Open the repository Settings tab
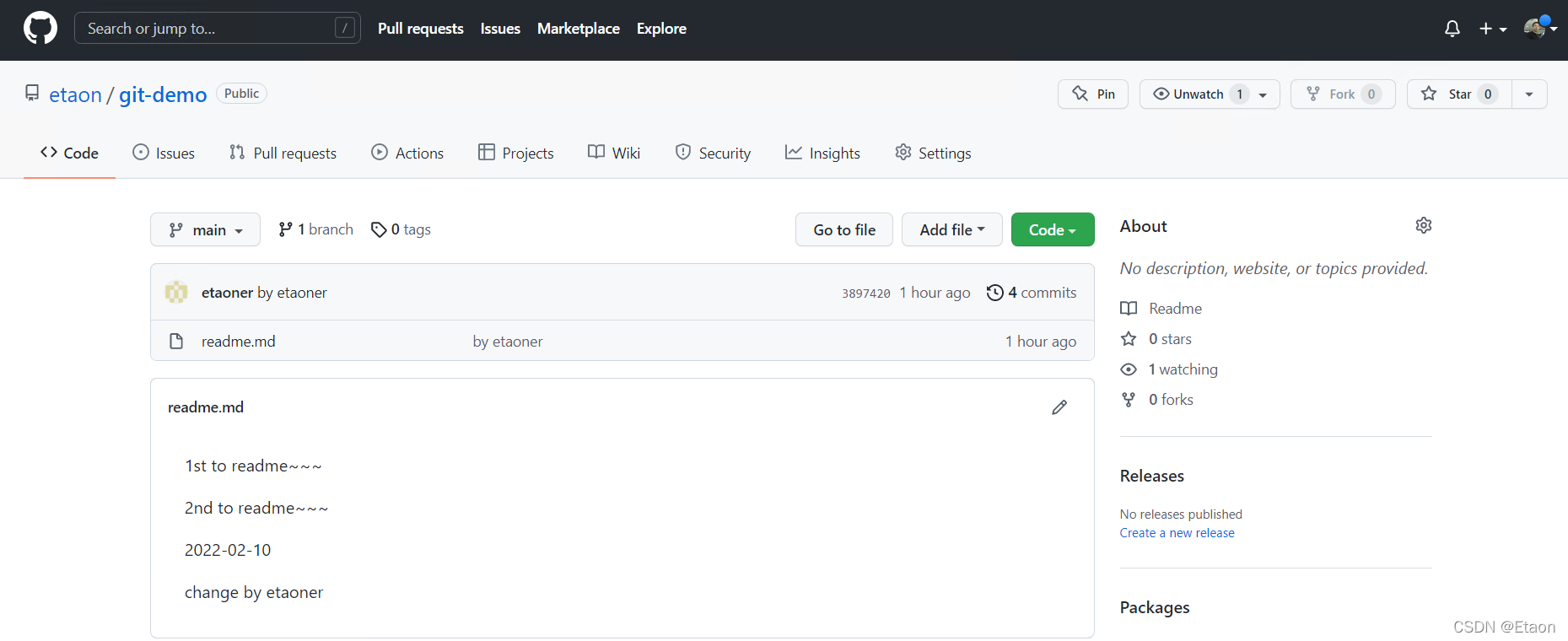The width and height of the screenshot is (1568, 641). [933, 153]
